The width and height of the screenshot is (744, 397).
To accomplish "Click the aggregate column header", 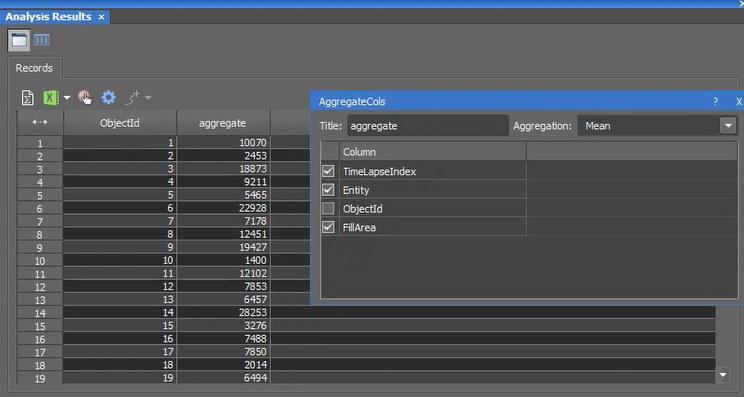I will (223, 123).
